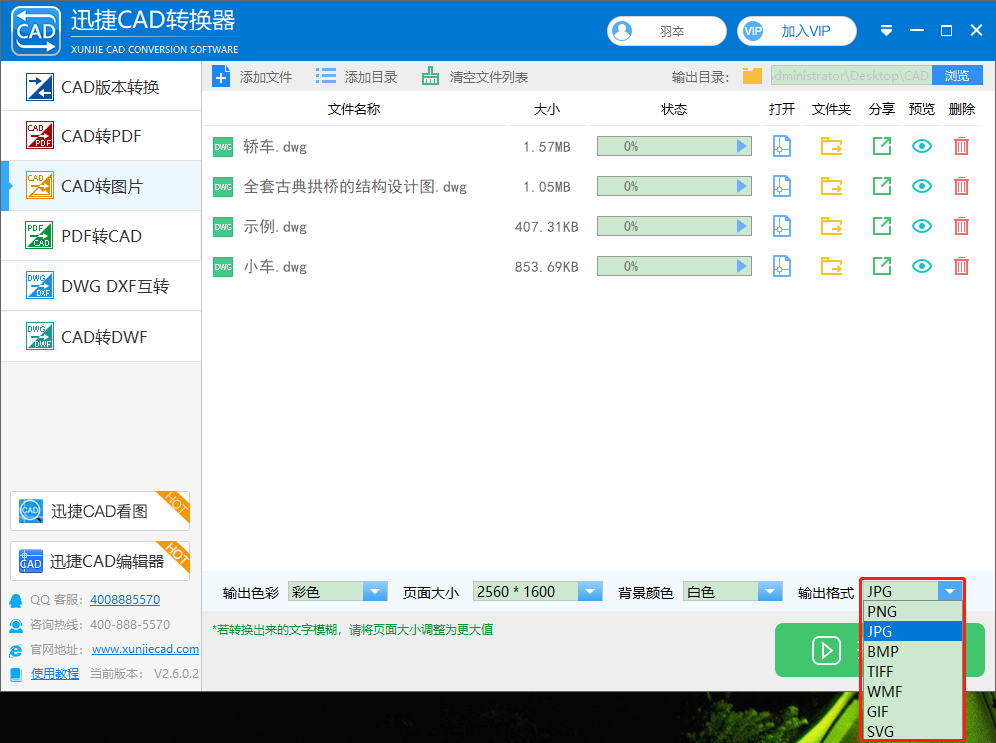The width and height of the screenshot is (996, 743).
Task: Switch to CAD转PDF tab
Action: (102, 136)
